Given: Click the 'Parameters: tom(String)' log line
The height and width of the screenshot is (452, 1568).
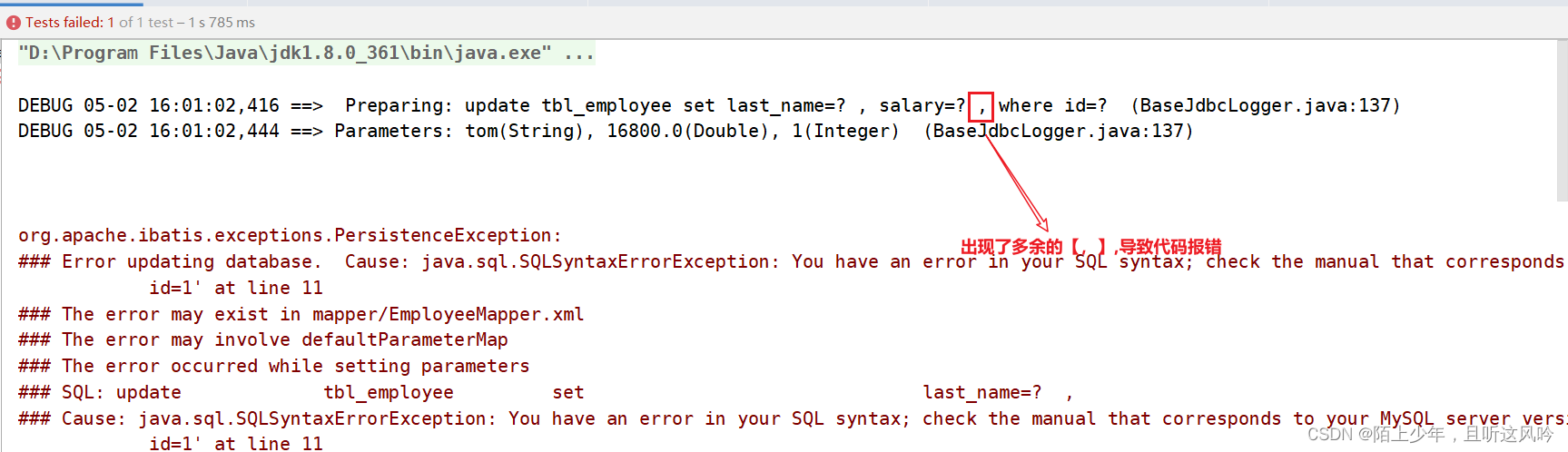Looking at the screenshot, I should [x=606, y=132].
